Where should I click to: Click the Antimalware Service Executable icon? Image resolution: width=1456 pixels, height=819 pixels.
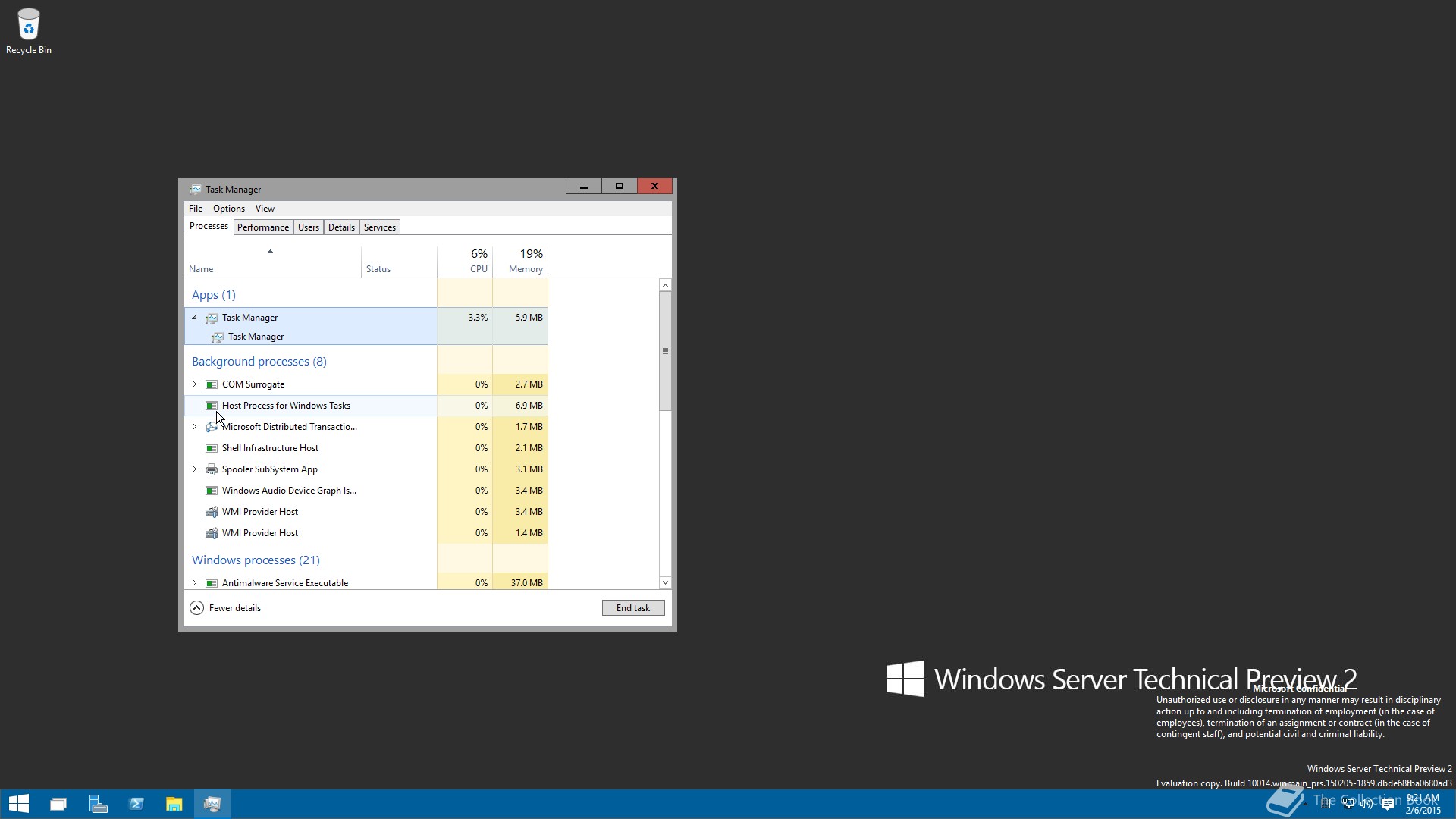coord(212,583)
